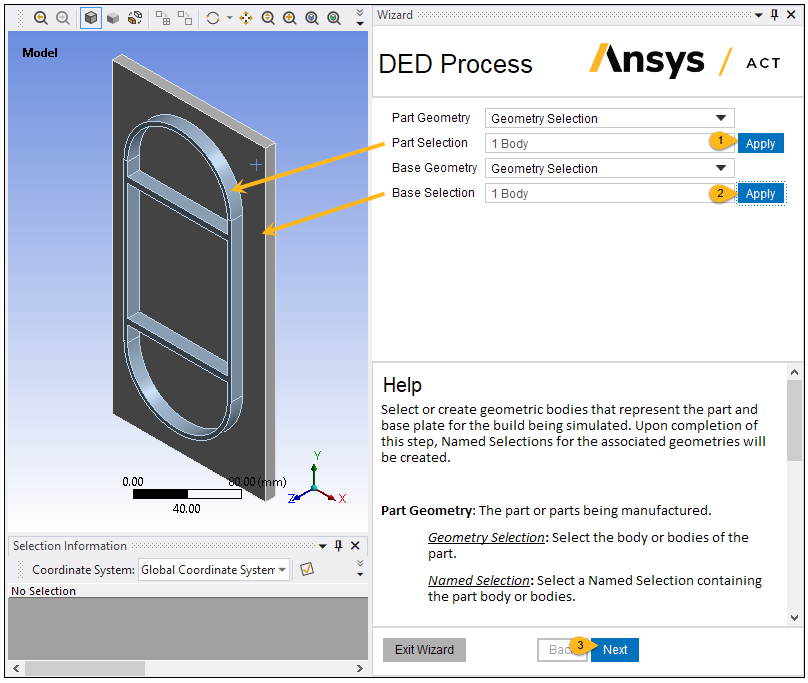Image resolution: width=808 pixels, height=683 pixels.
Task: Click the Help panel scrollbar thumb
Action: (794, 420)
